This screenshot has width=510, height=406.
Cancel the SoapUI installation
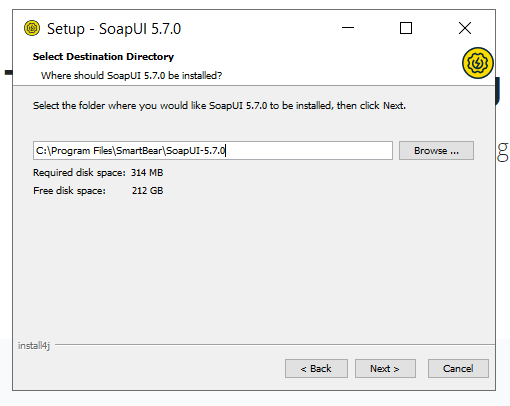click(x=458, y=368)
